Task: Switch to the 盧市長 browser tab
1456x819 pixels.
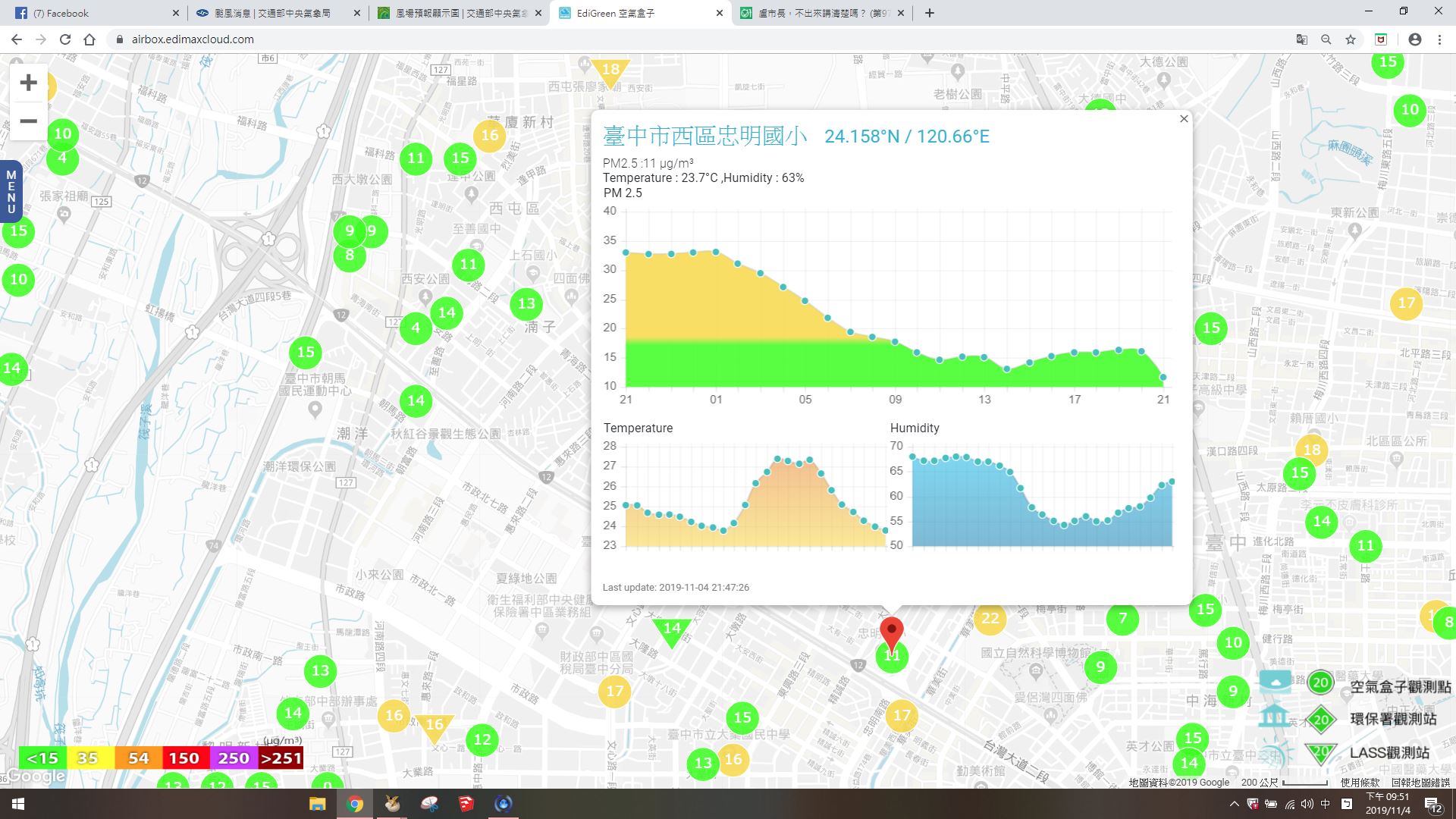Action: pos(824,13)
